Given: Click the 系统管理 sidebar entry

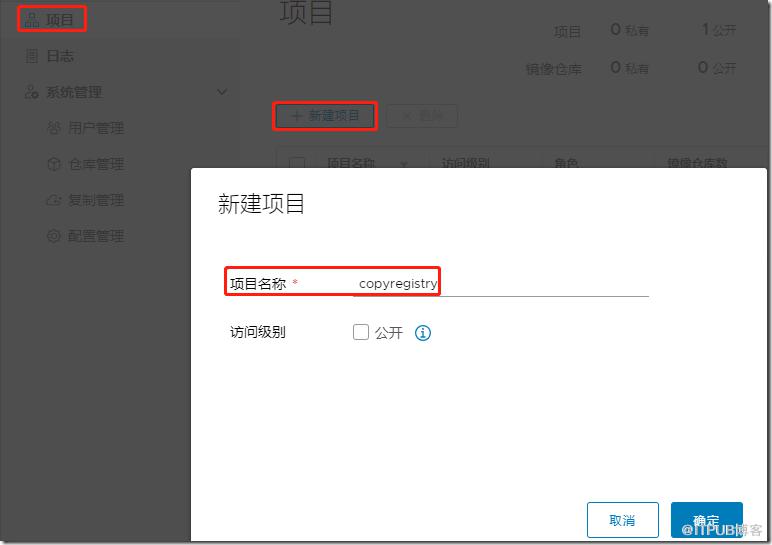Looking at the screenshot, I should pyautogui.click(x=74, y=92).
